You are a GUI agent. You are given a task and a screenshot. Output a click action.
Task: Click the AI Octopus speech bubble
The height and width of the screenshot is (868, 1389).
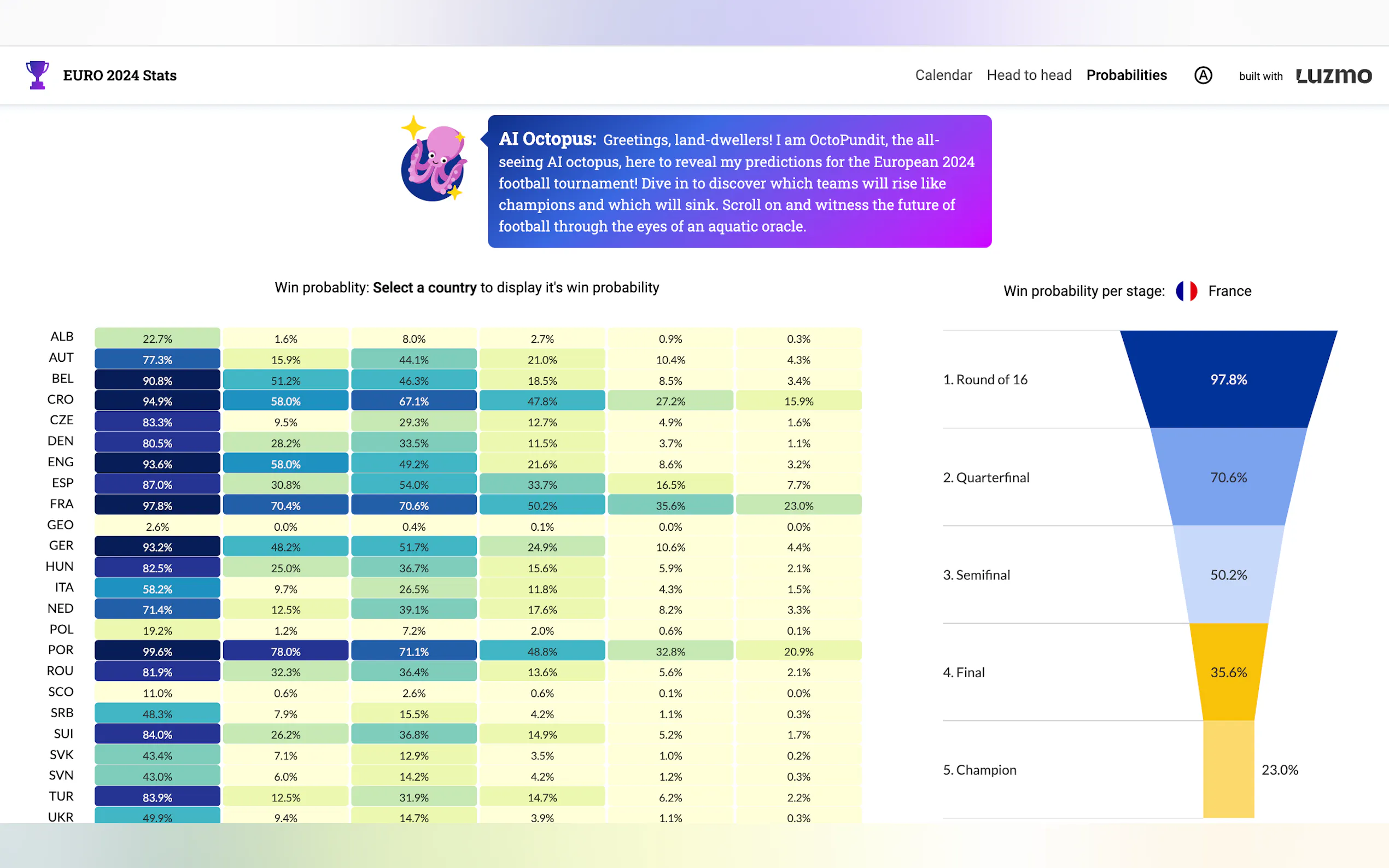tap(739, 181)
